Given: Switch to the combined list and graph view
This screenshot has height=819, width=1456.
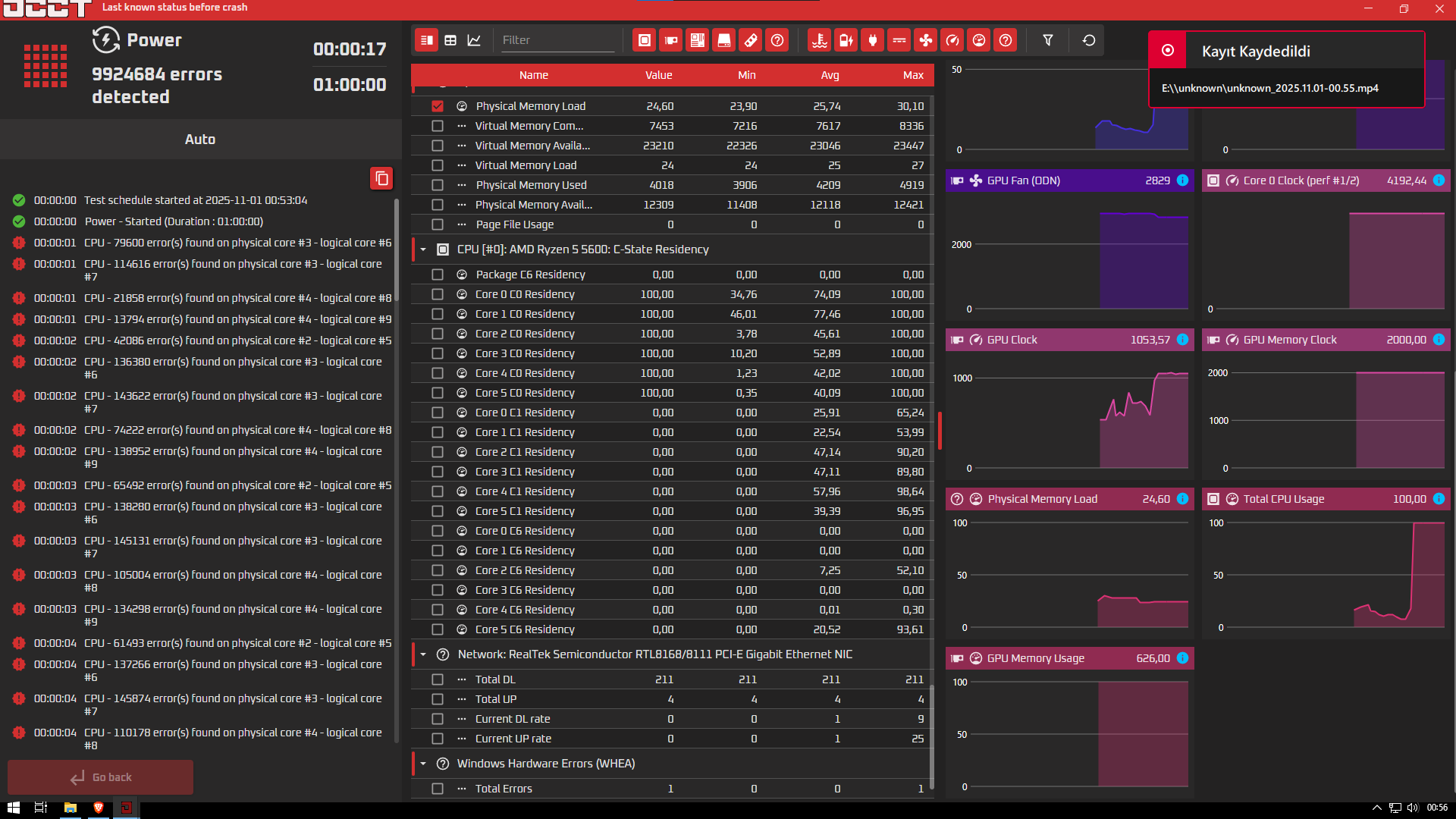Looking at the screenshot, I should click(427, 40).
